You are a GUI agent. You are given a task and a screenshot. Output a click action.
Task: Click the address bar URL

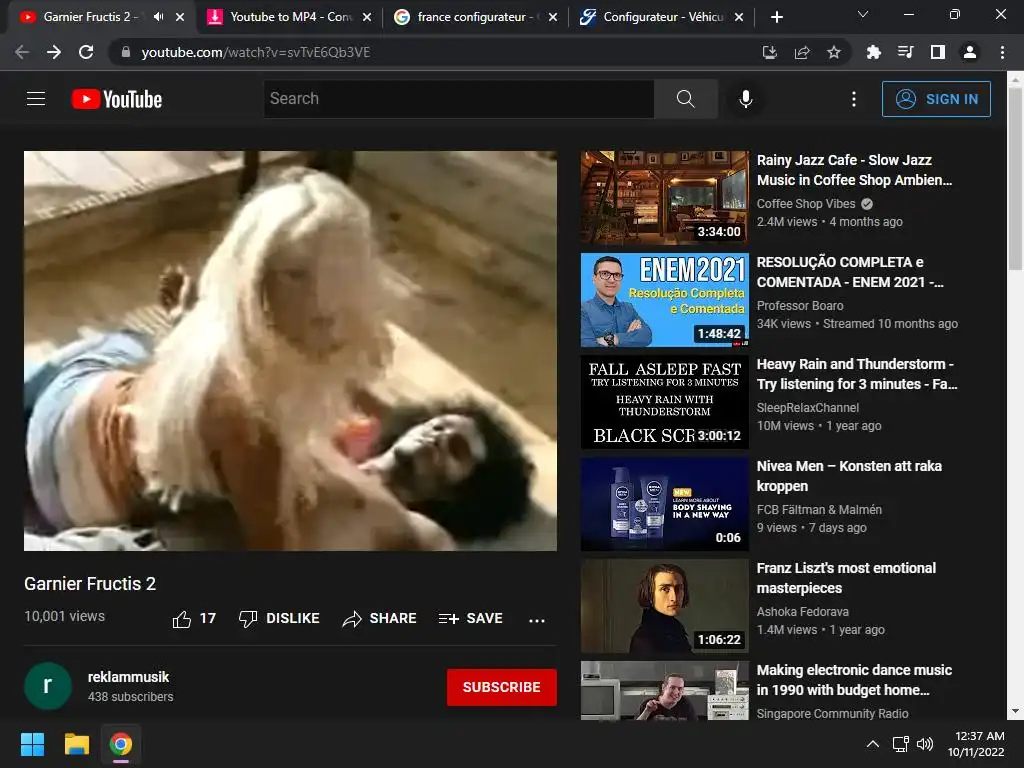tap(255, 52)
